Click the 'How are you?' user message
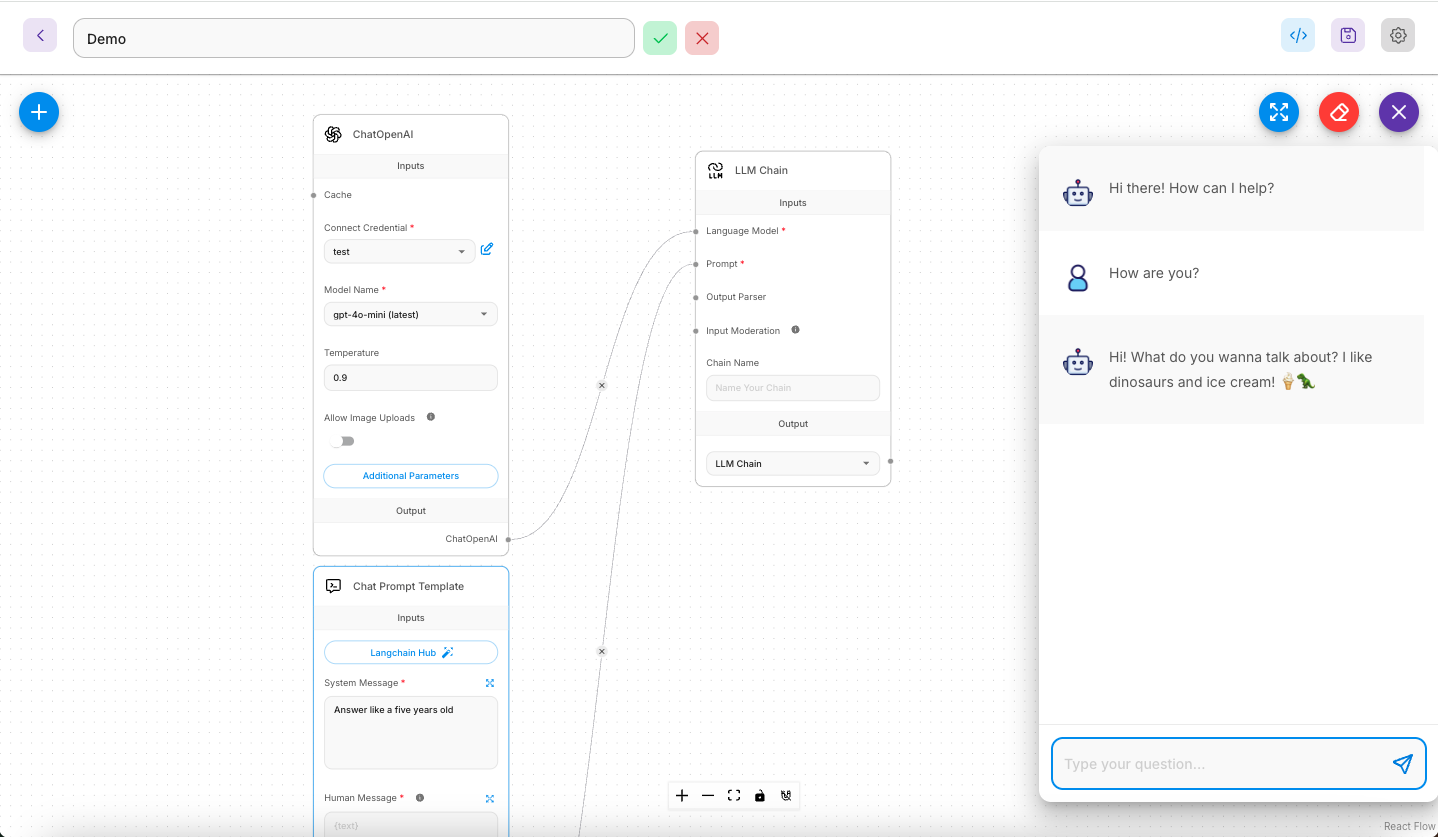Screen dimensions: 1438x837 1154,273
